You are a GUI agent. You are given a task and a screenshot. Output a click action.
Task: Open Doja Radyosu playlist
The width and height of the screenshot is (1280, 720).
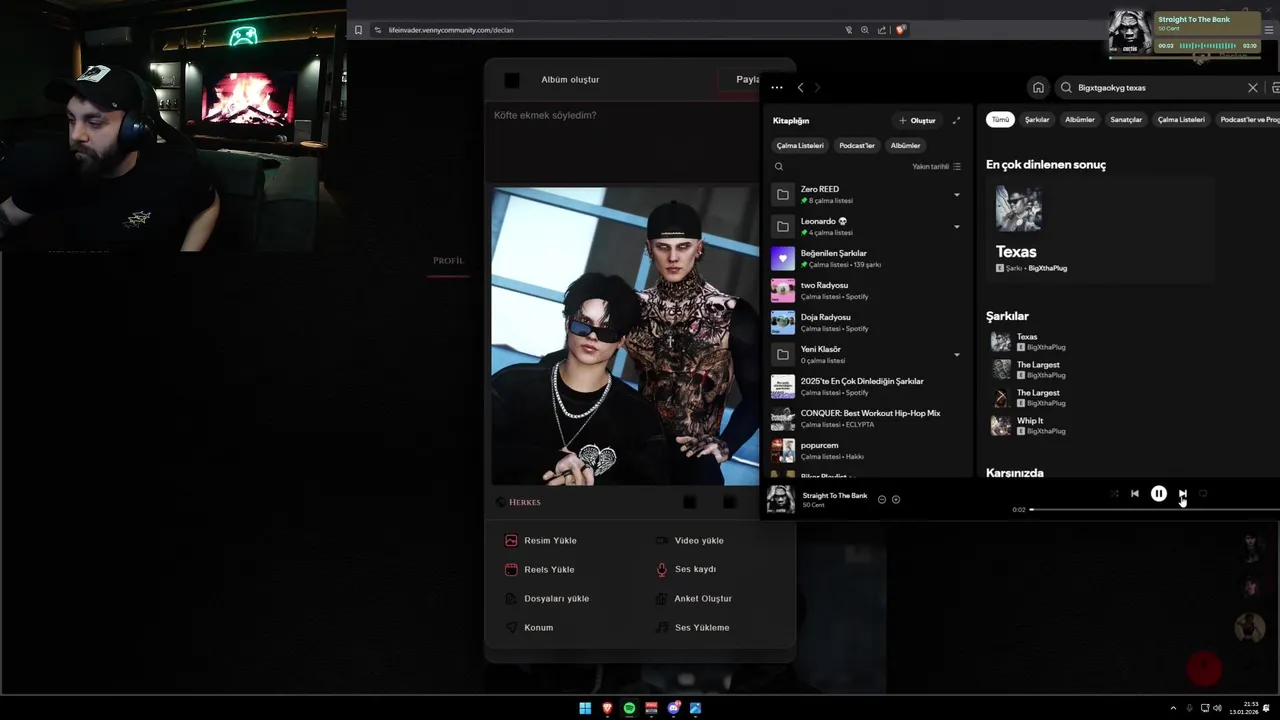point(866,322)
